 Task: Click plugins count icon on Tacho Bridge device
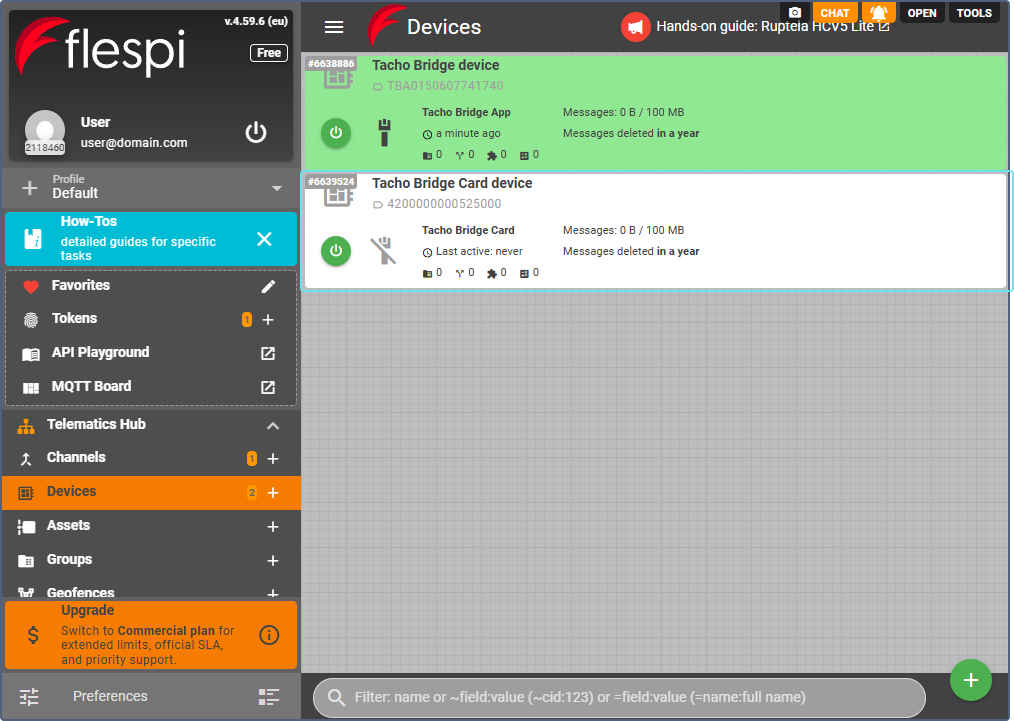point(491,155)
